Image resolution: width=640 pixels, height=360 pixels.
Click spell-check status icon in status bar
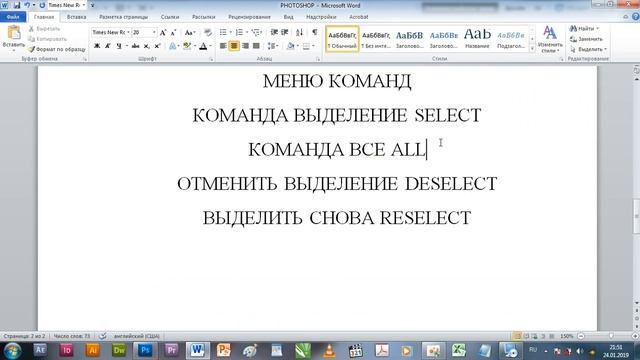[103, 336]
